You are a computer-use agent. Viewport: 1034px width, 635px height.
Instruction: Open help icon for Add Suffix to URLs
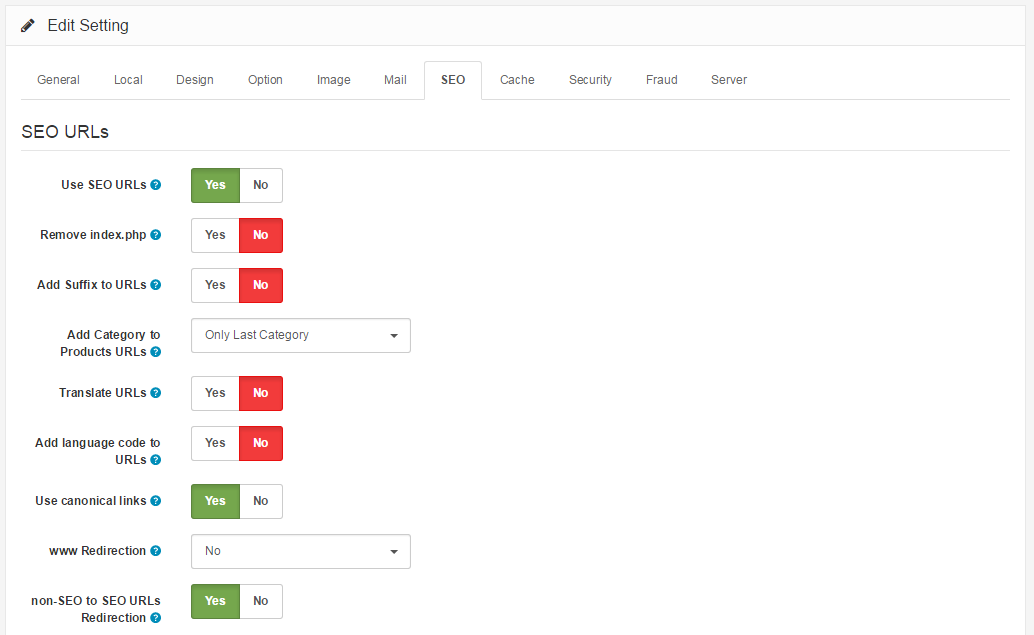(x=156, y=285)
